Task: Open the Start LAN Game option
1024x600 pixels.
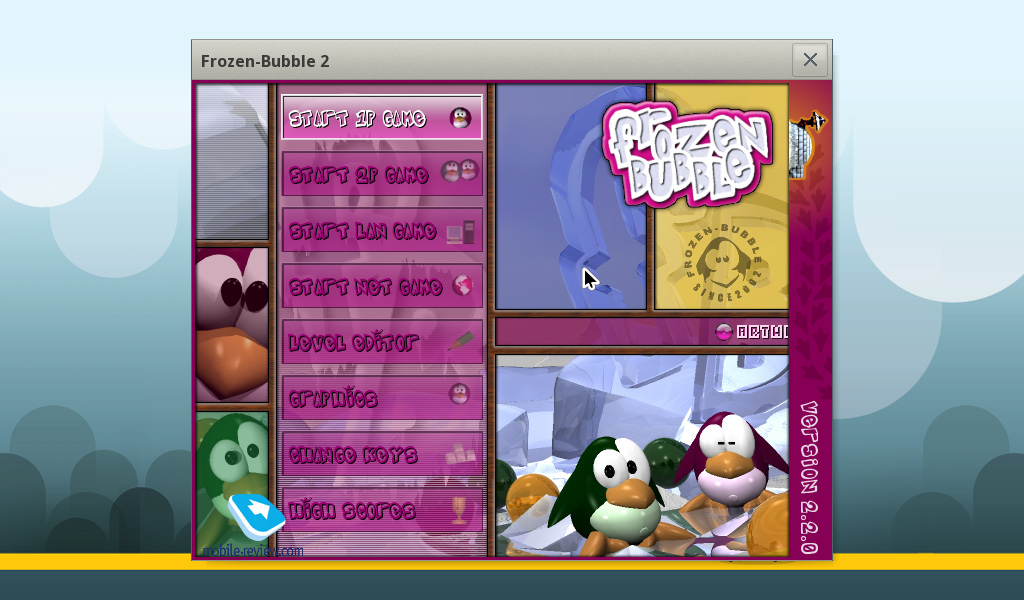Action: click(382, 230)
